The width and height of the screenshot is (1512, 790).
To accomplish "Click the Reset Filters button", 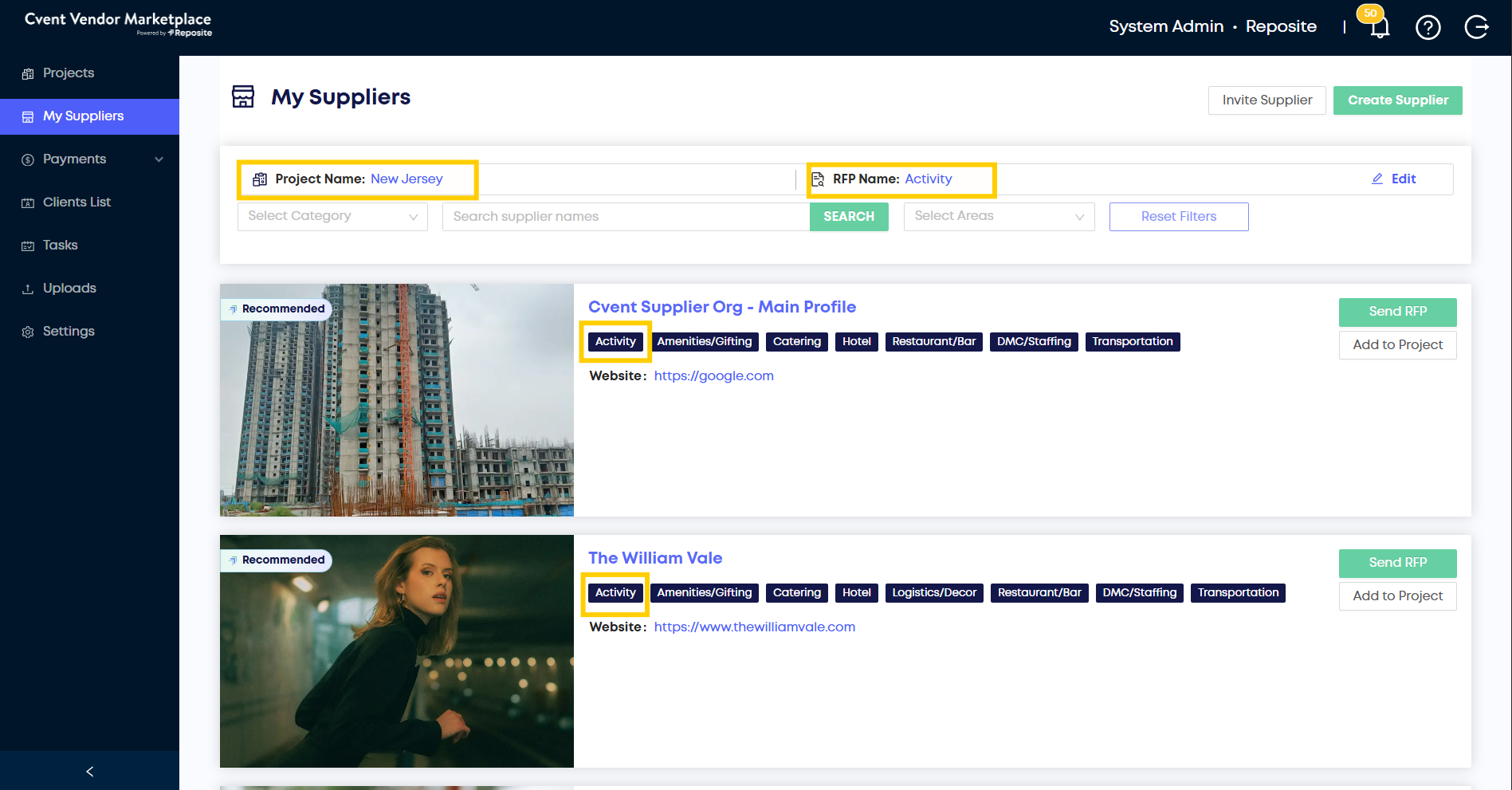I will pyautogui.click(x=1179, y=217).
